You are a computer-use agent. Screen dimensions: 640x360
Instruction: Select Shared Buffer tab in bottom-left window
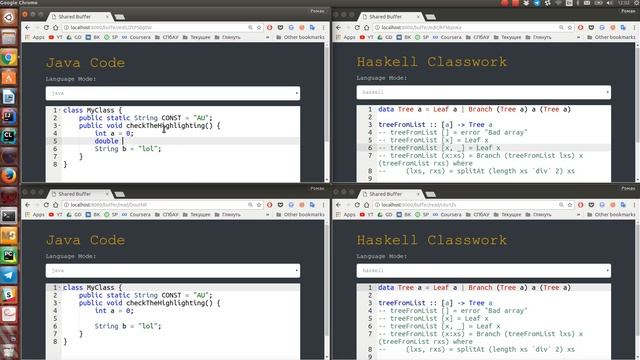pyautogui.click(x=80, y=194)
